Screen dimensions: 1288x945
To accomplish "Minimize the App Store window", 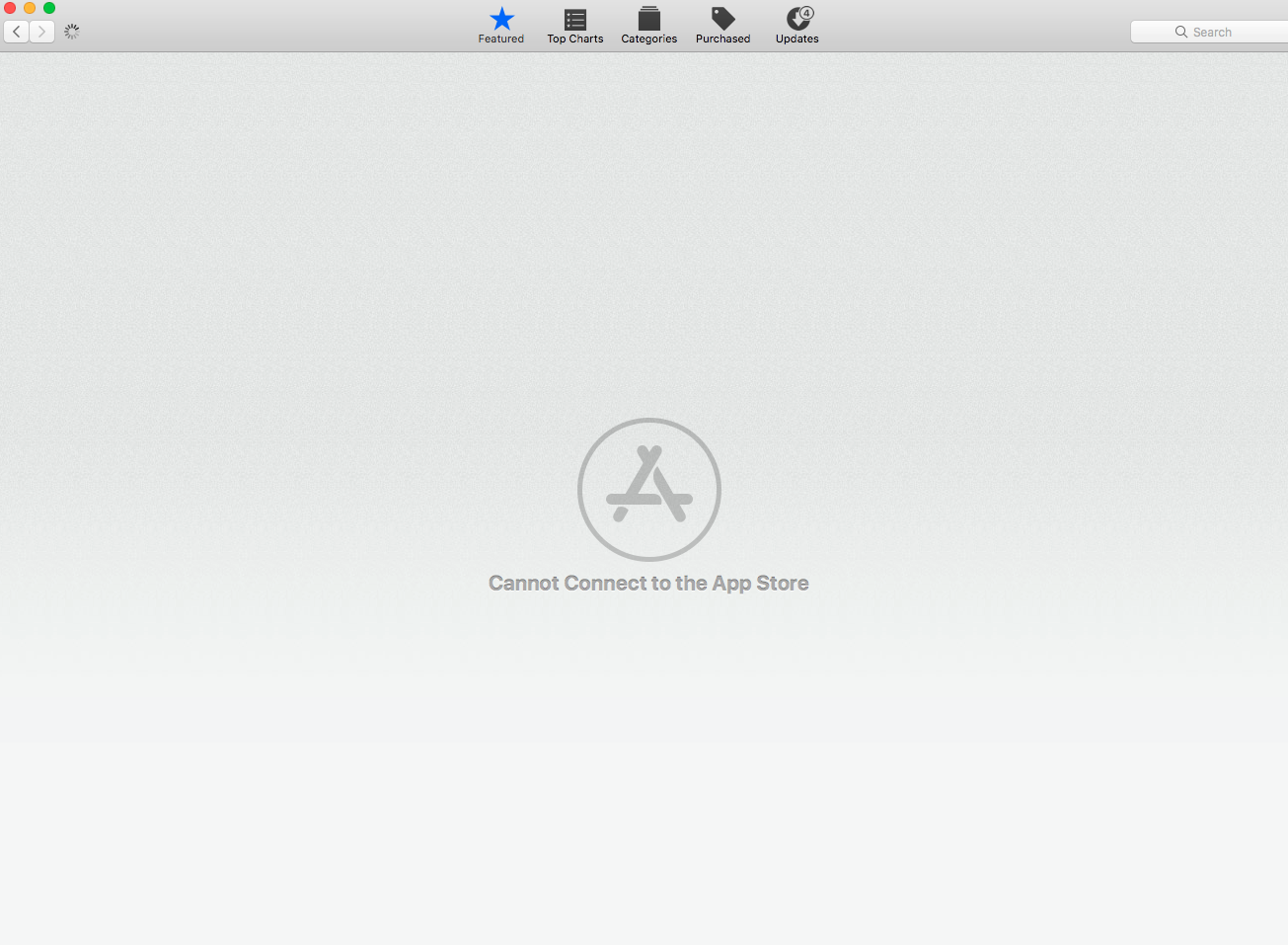I will [30, 8].
